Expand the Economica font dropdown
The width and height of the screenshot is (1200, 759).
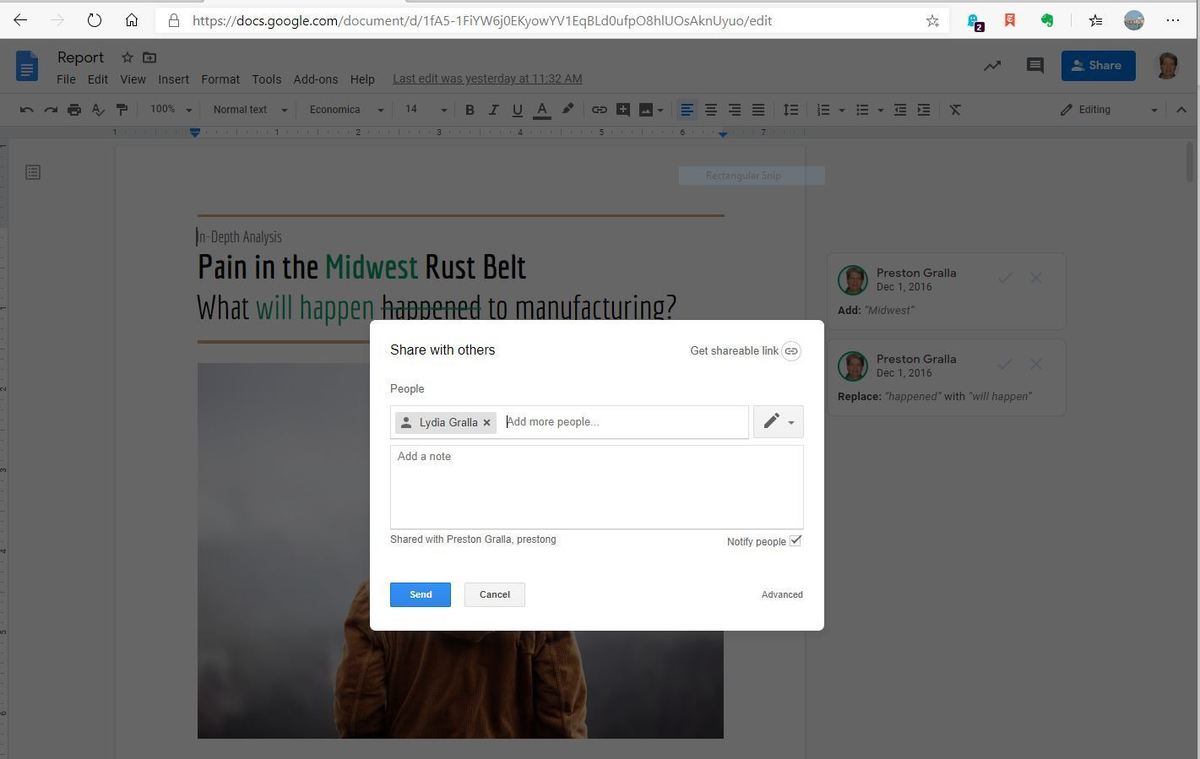[346, 110]
